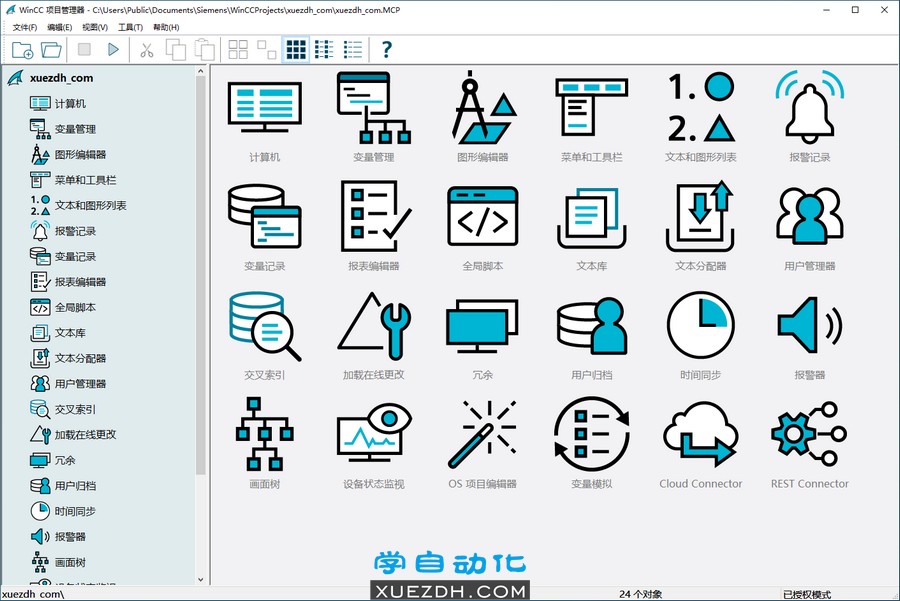
Task: Open the 报警器 speaker icon in main pane
Action: (x=810, y=325)
